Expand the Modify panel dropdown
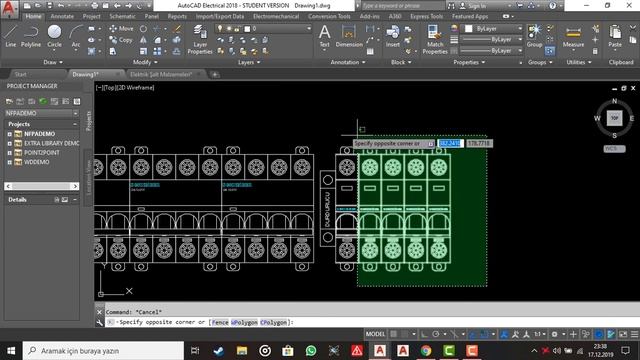This screenshot has width=640, height=360. [x=145, y=62]
